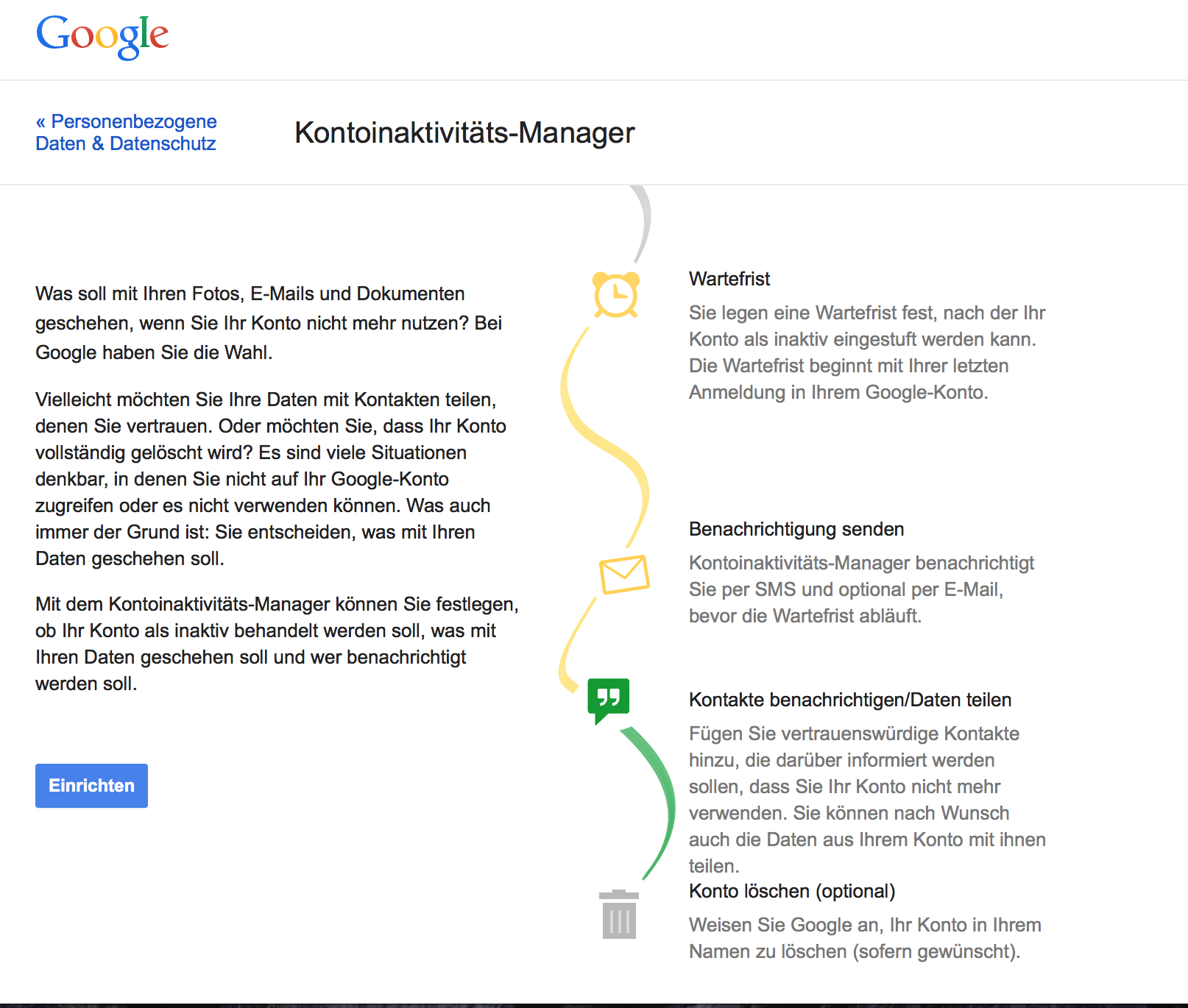The image size is (1188, 1008).
Task: Click the yellow alarm clock icon
Action: pos(616,295)
